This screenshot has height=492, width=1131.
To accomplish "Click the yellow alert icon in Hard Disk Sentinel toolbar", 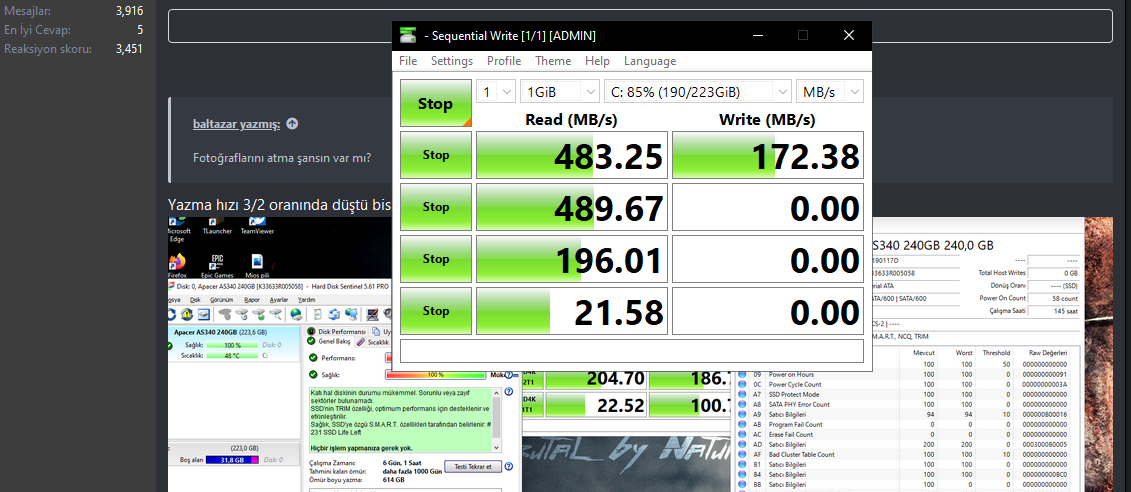I will point(186,314).
